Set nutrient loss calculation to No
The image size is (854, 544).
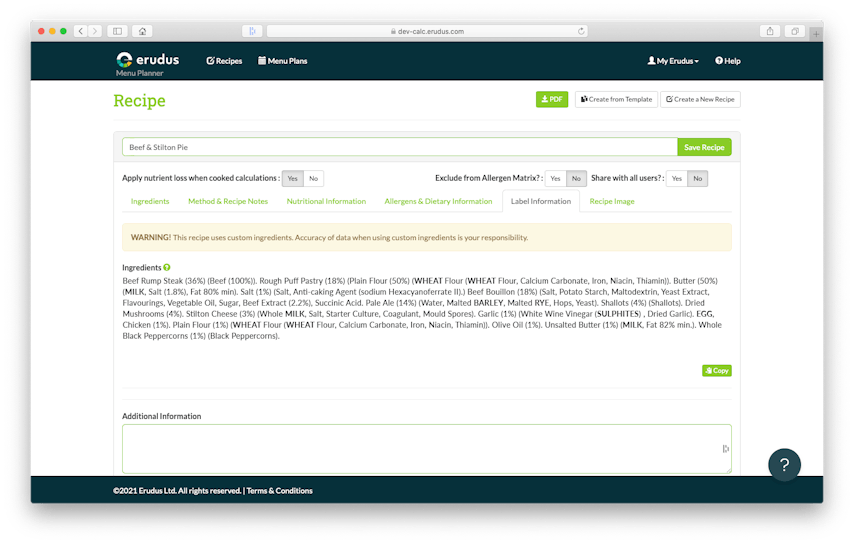click(314, 178)
